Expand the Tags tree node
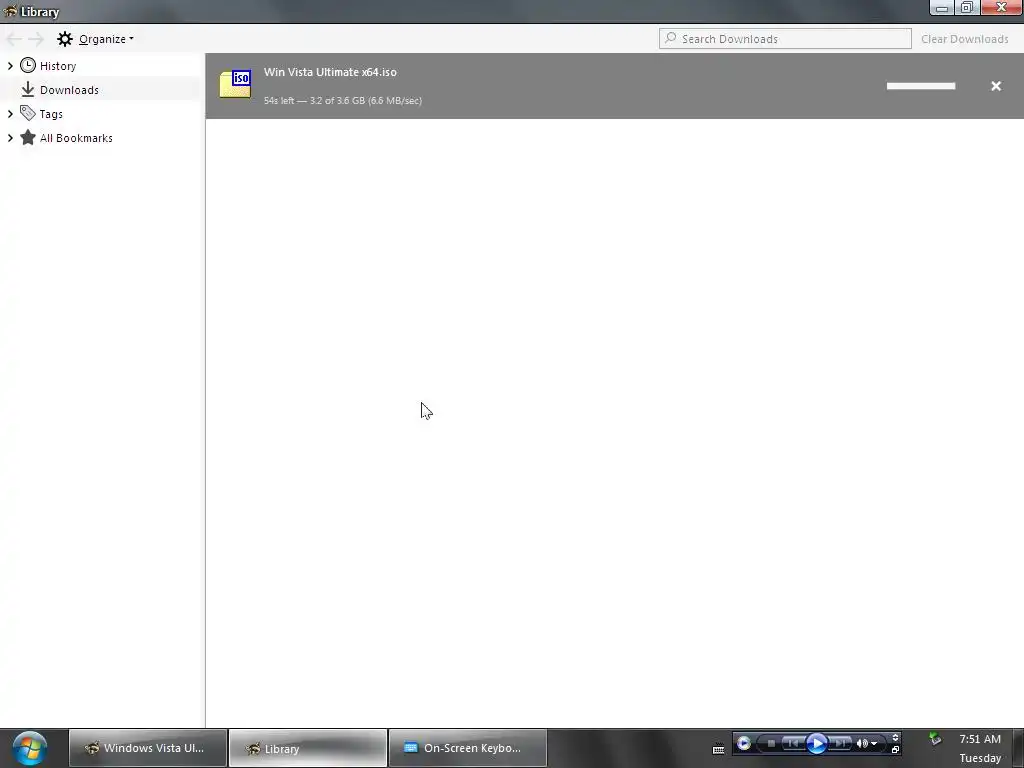This screenshot has width=1024, height=768. [x=10, y=114]
